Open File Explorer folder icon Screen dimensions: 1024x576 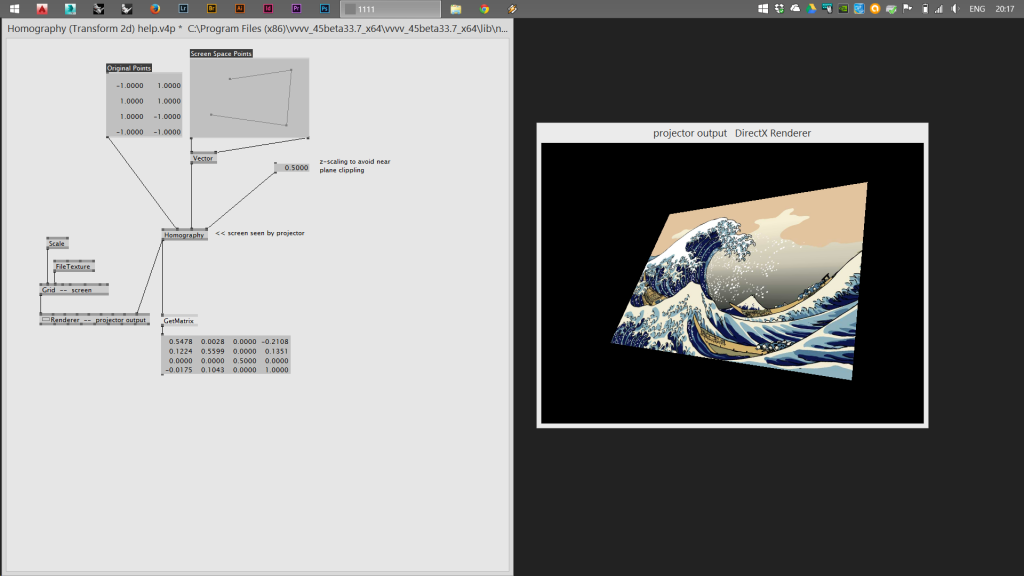(x=456, y=9)
